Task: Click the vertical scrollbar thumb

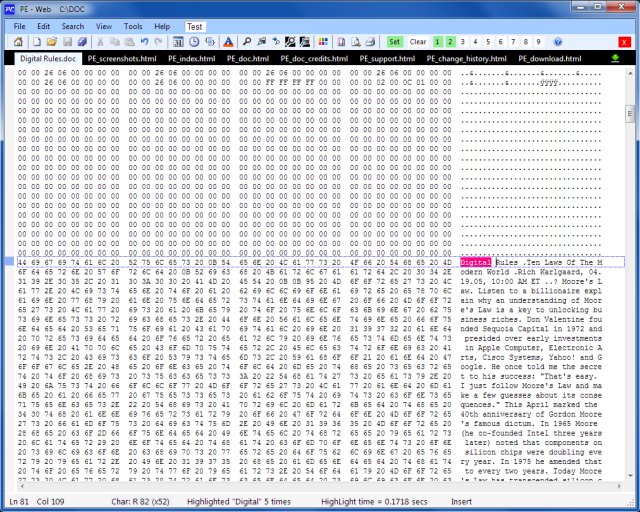Action: tap(630, 114)
